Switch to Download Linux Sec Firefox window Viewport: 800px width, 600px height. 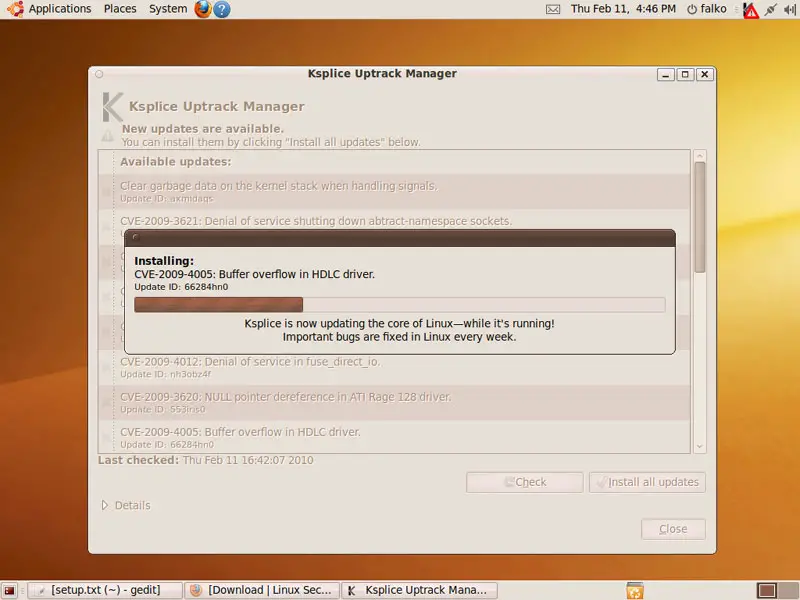pos(262,590)
